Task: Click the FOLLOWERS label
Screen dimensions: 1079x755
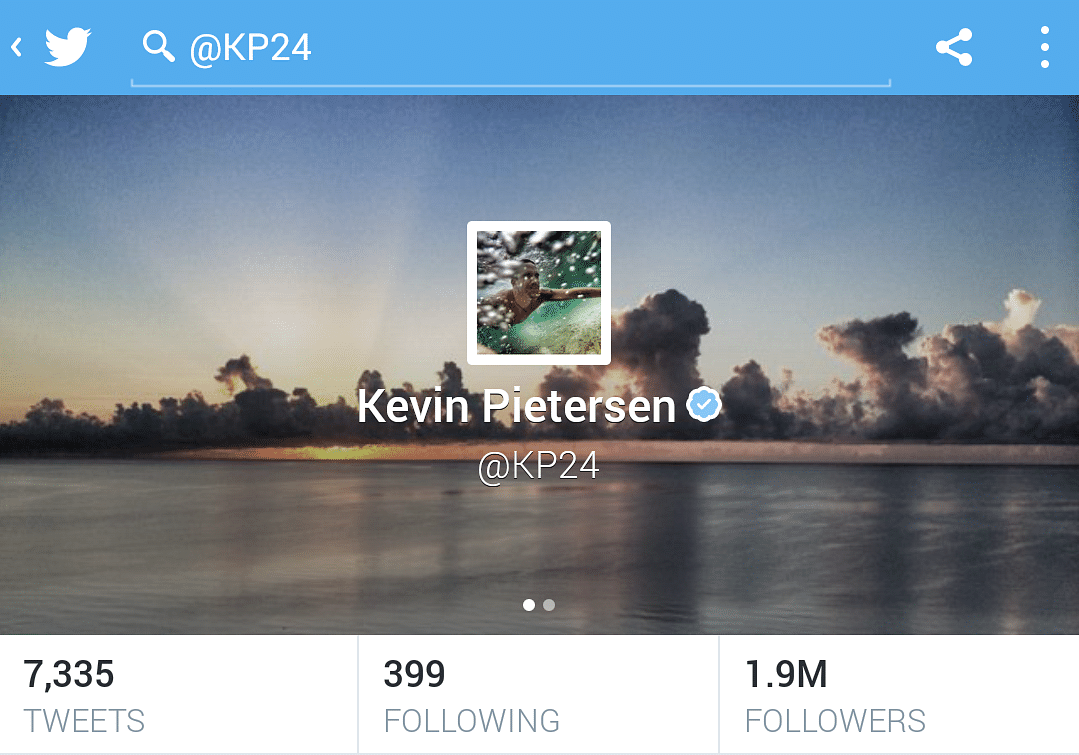Action: click(x=835, y=721)
